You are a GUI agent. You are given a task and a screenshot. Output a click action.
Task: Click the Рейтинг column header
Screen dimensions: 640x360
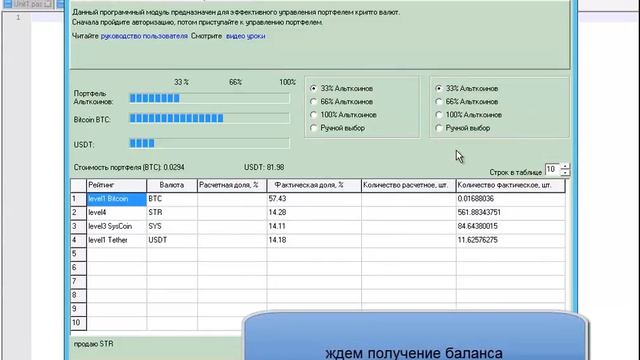(x=116, y=185)
